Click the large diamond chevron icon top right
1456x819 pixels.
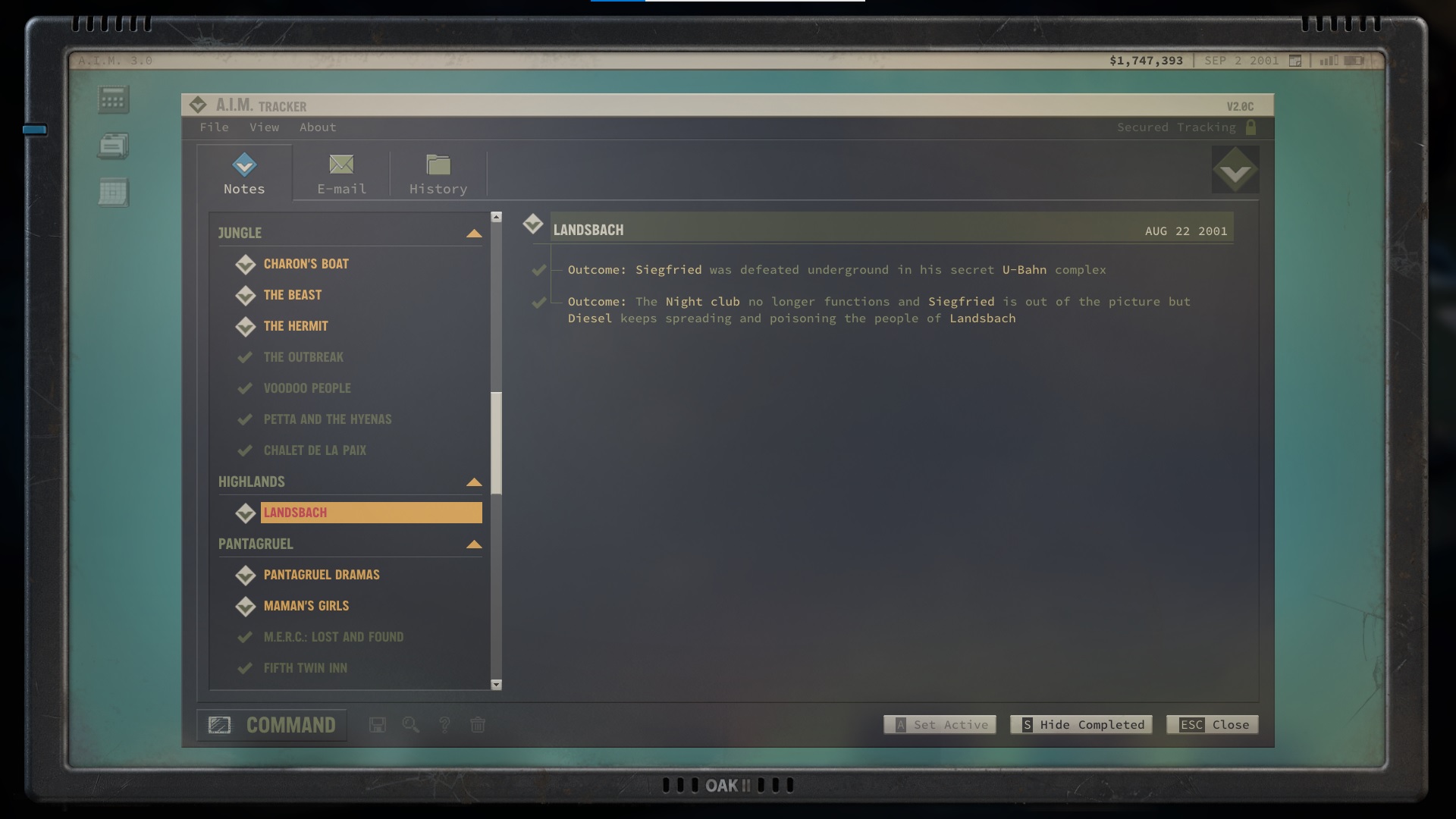coord(1235,170)
